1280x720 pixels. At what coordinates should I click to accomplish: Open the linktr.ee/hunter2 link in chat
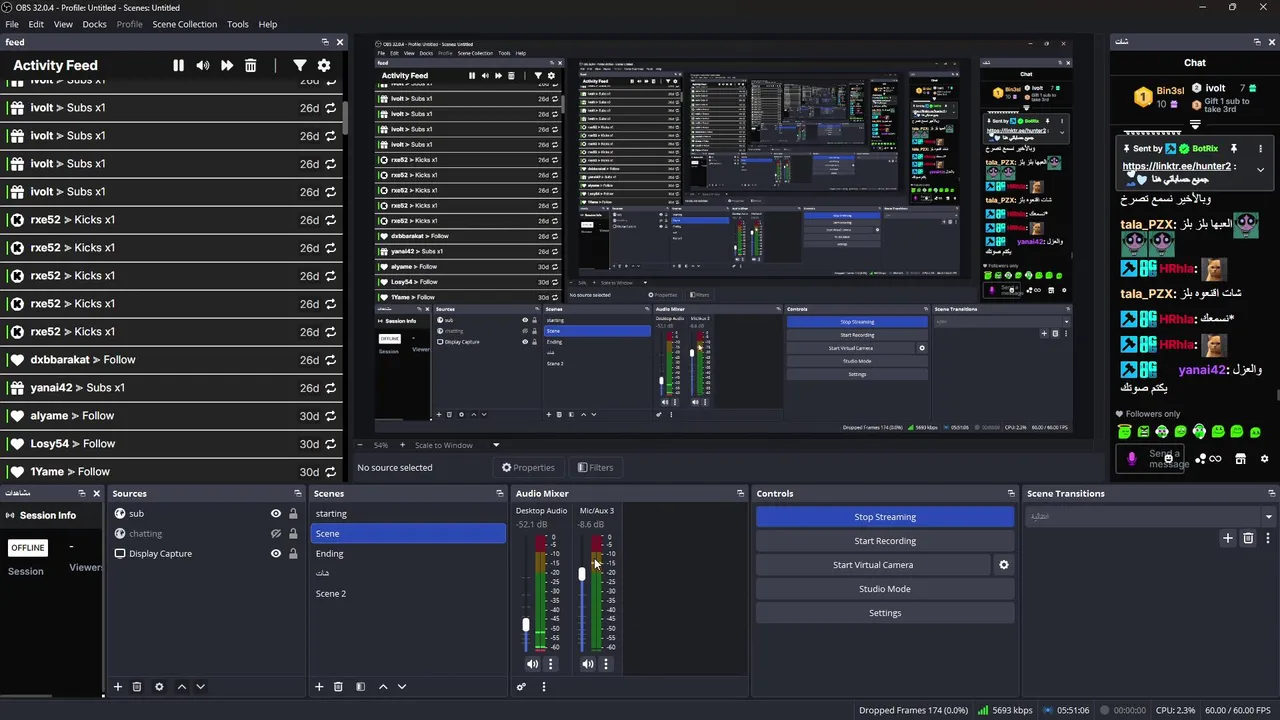pos(1176,167)
